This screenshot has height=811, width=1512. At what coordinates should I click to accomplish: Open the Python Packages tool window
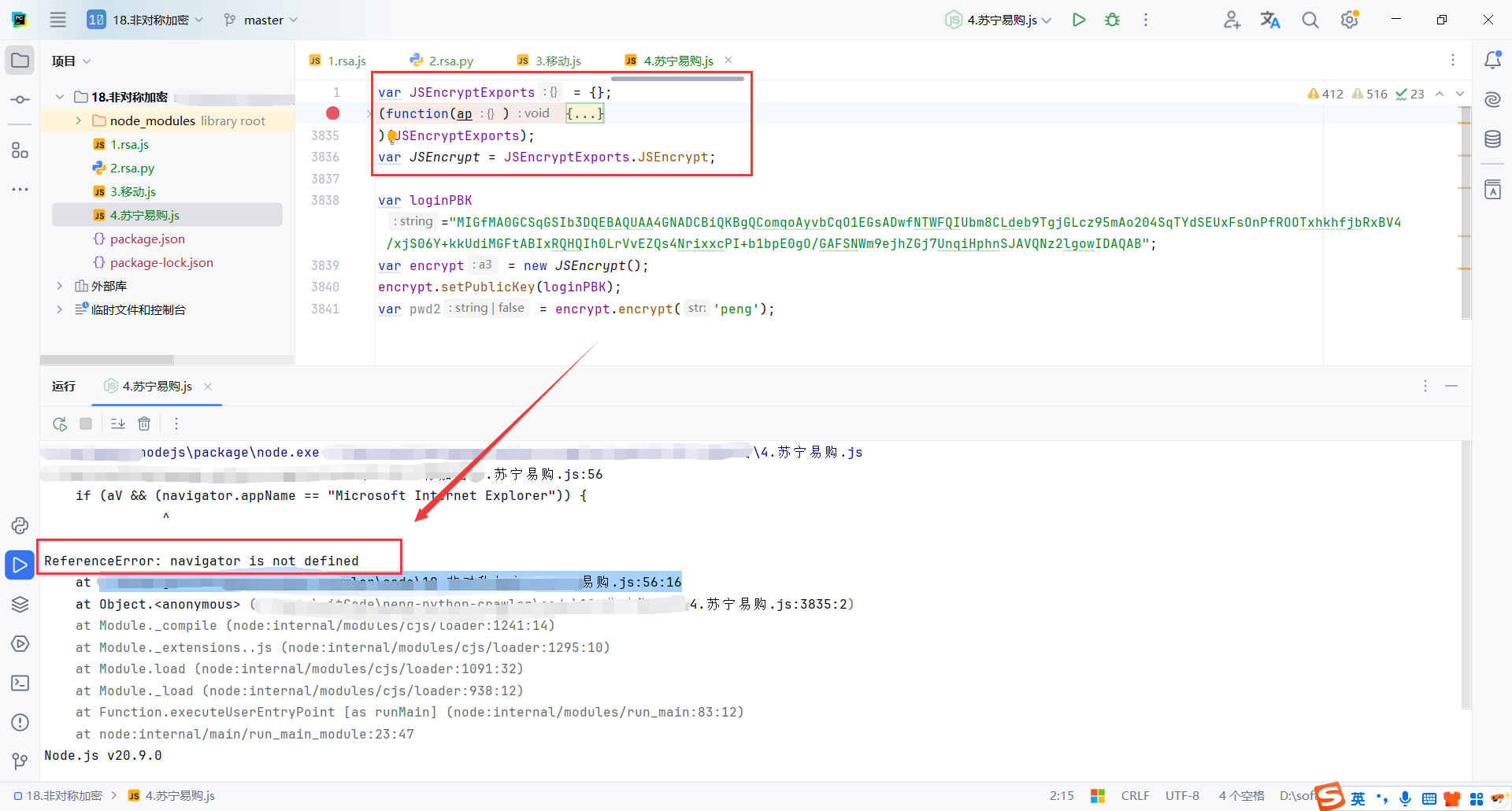[x=20, y=604]
